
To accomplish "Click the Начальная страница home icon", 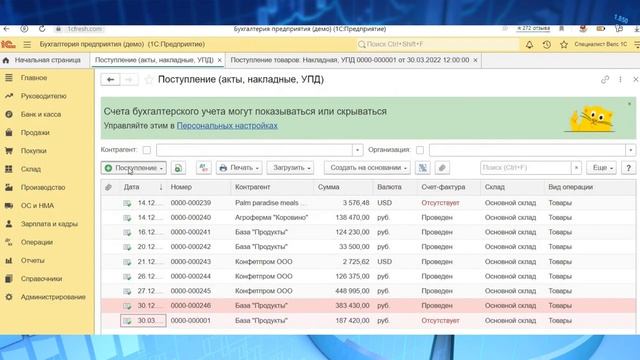I will tap(6, 60).
